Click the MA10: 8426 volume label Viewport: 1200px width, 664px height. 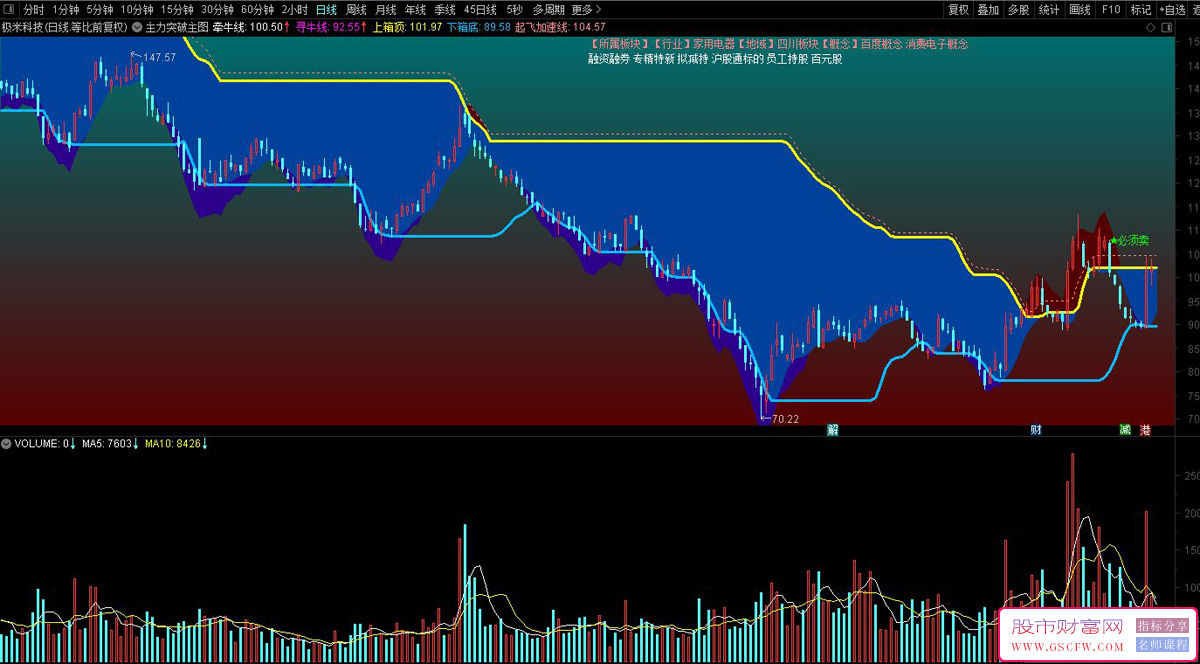[173, 443]
